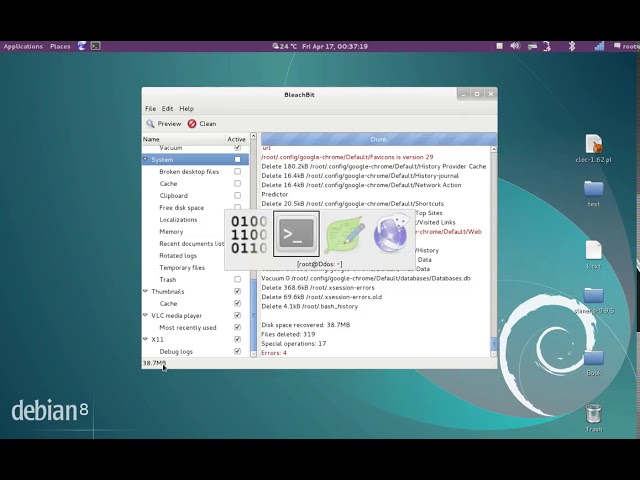This screenshot has height=480, width=640.
Task: Toggle the System category checkbox
Action: click(238, 160)
